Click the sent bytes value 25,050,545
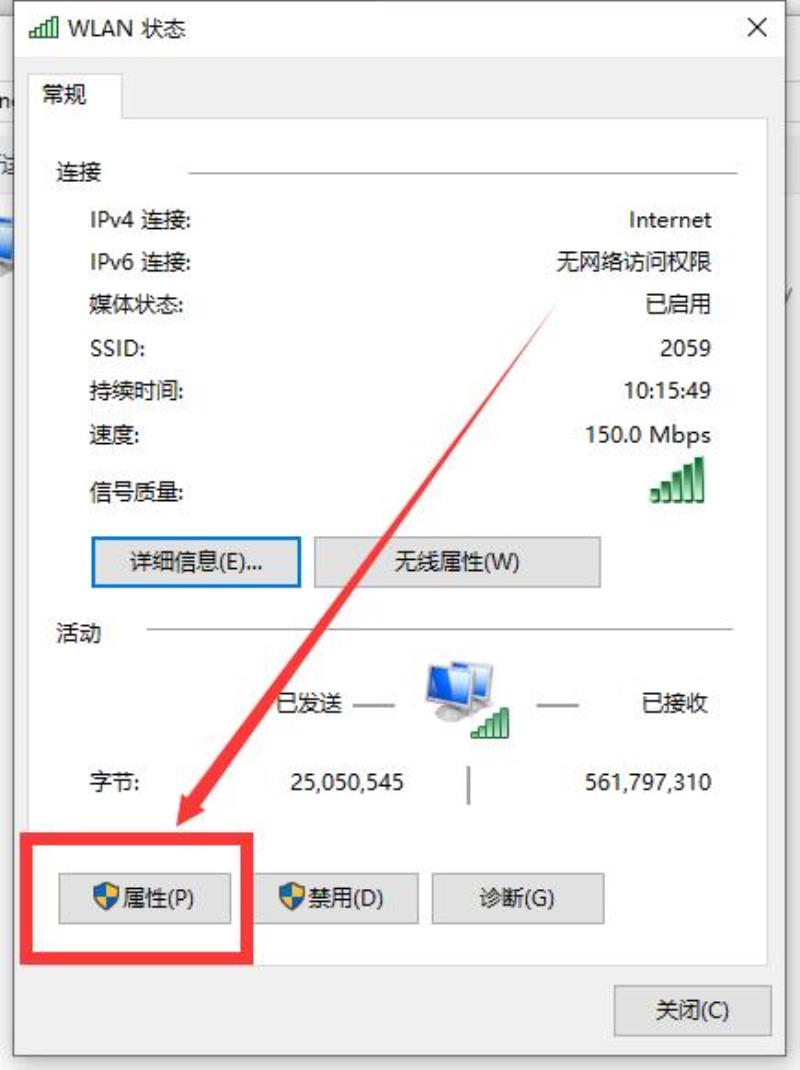 pos(347,782)
